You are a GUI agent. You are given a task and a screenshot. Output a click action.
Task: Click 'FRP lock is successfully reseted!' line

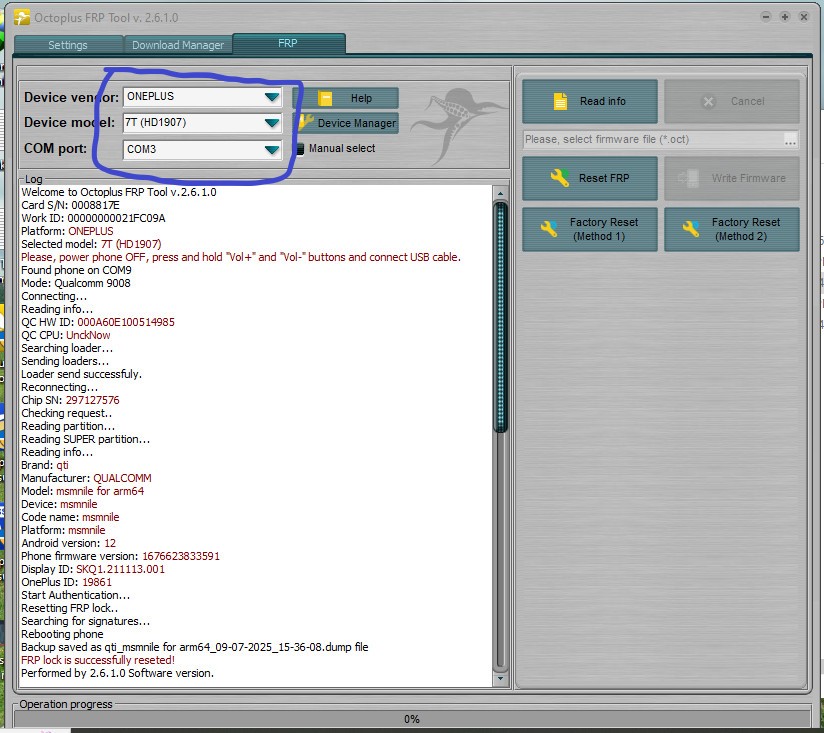coord(98,660)
